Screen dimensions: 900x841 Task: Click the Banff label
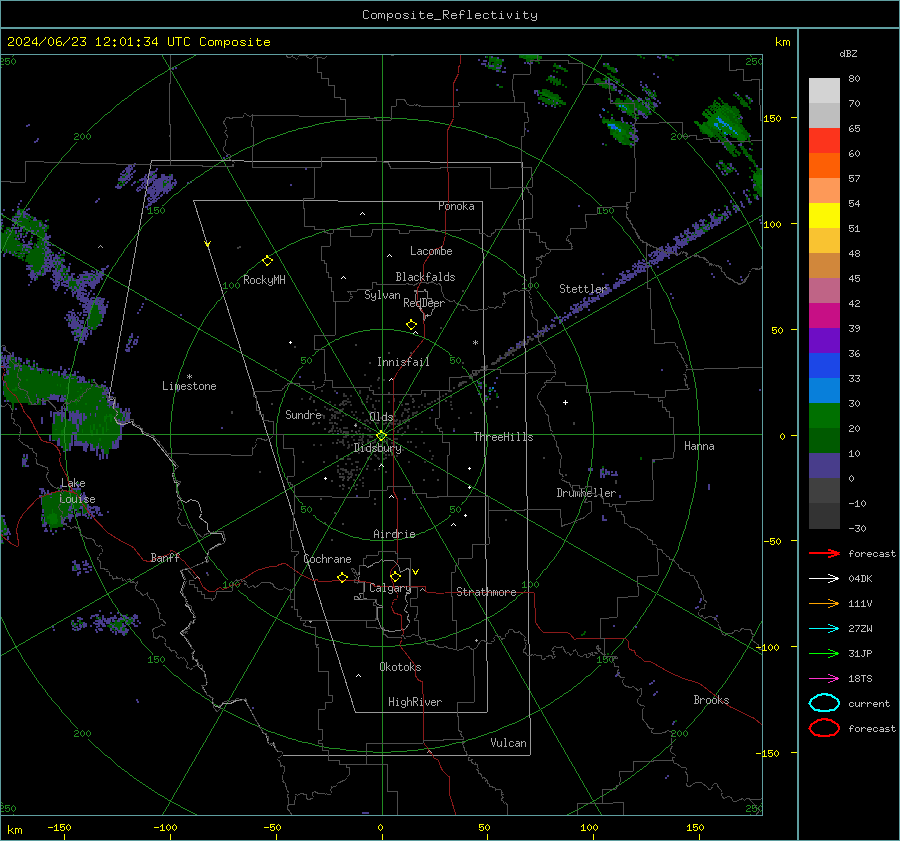[165, 558]
